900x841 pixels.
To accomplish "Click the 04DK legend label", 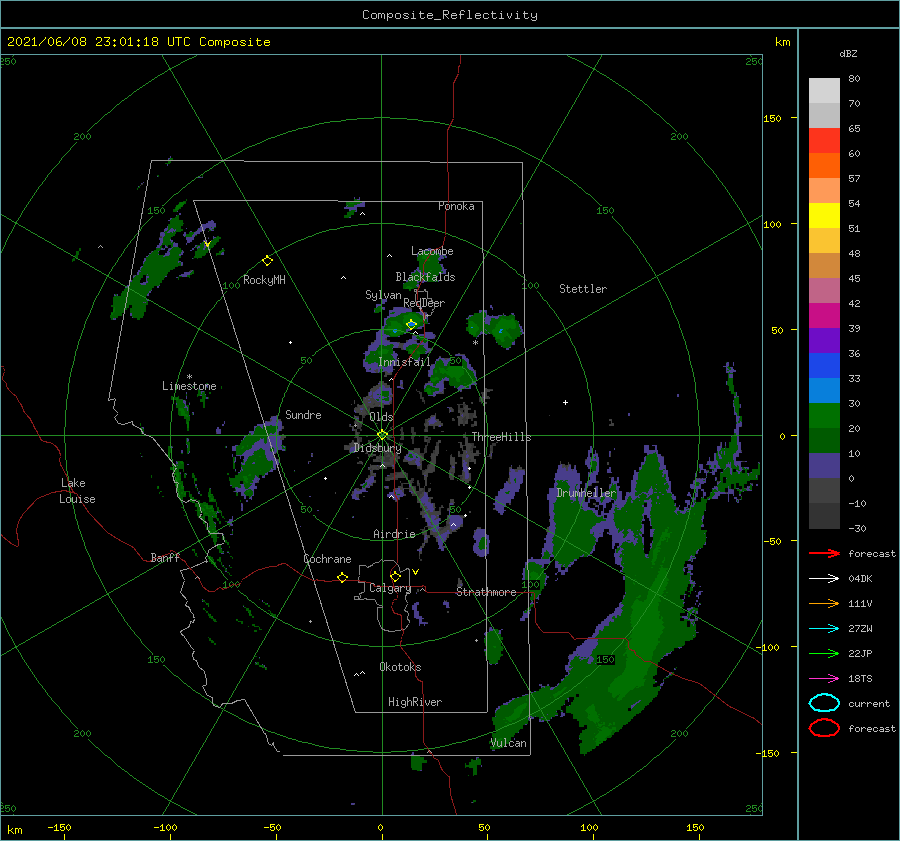I will pyautogui.click(x=860, y=578).
